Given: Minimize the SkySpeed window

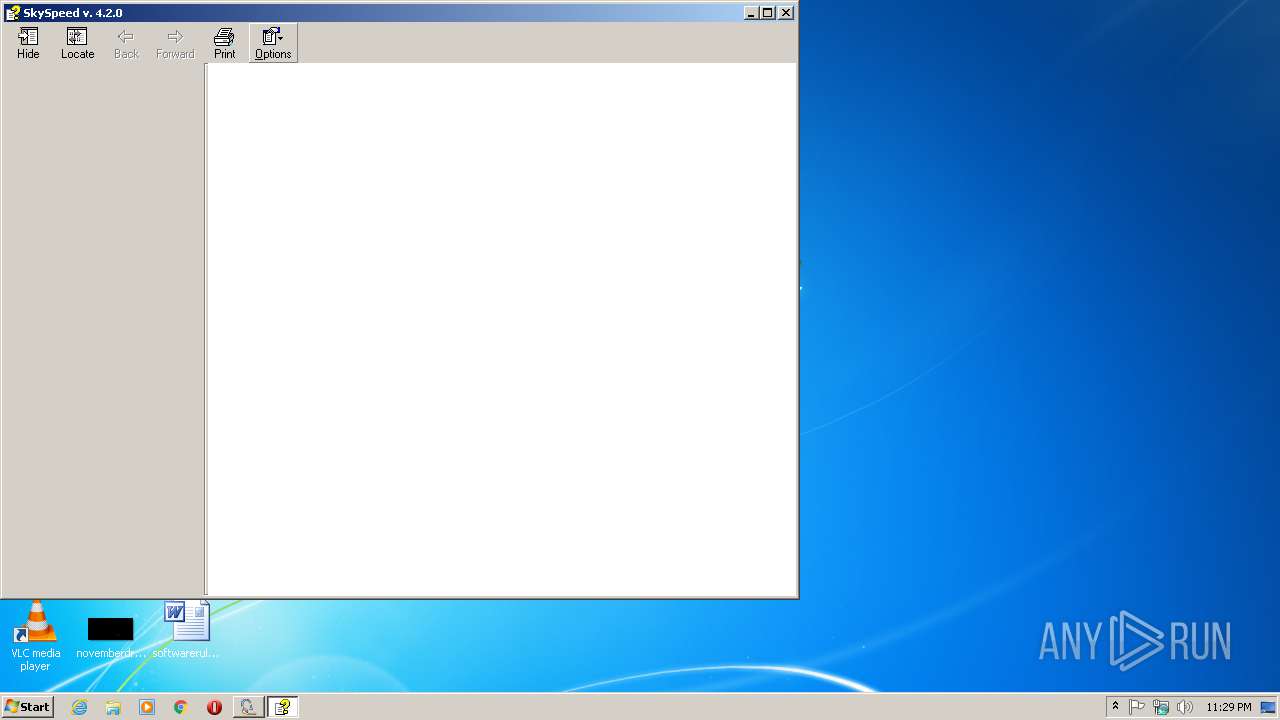Looking at the screenshot, I should pyautogui.click(x=751, y=13).
